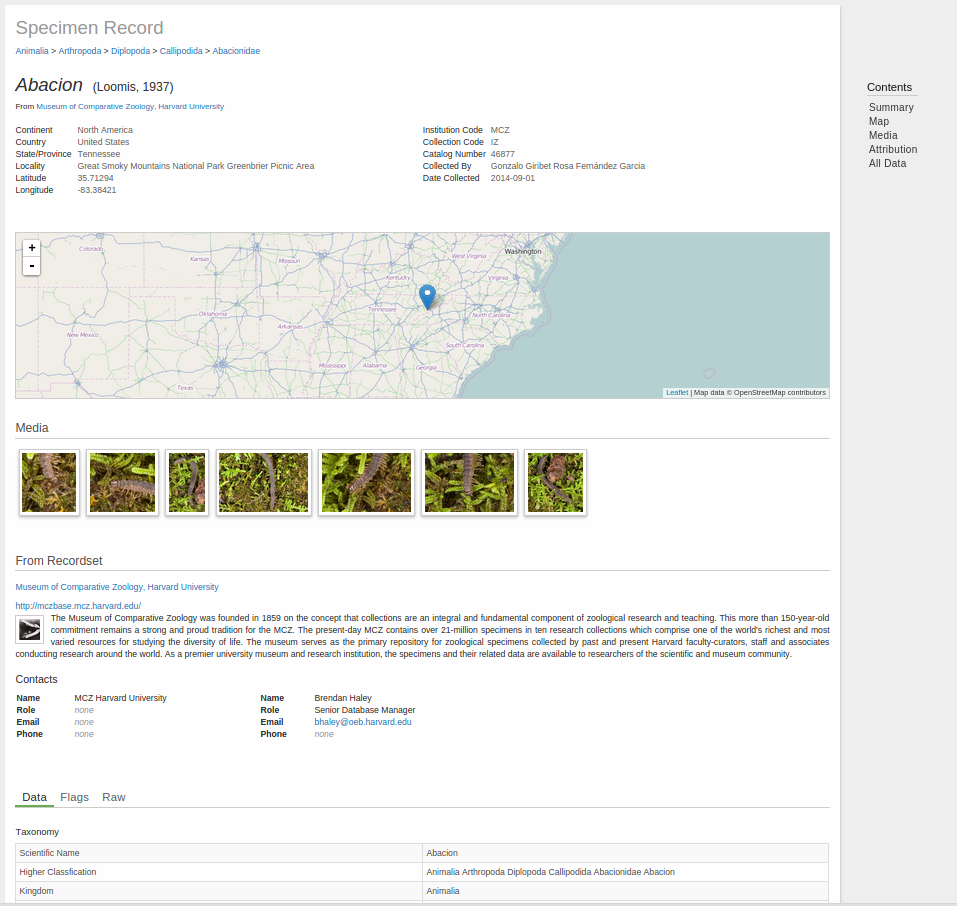Switch to the Flags tab
Image resolution: width=957 pixels, height=906 pixels.
coord(74,797)
